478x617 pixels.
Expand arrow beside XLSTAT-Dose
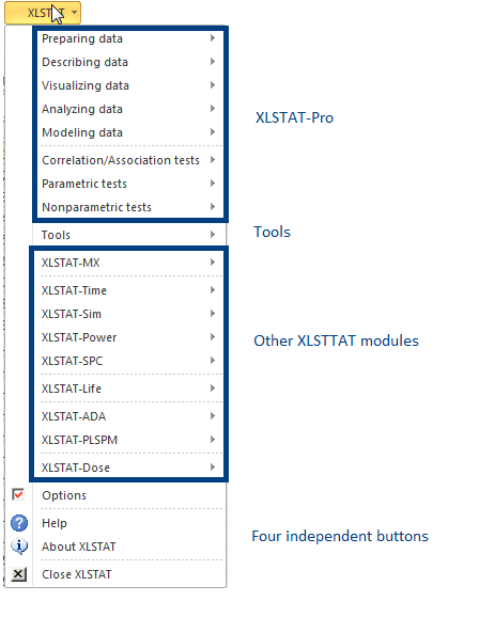212,467
